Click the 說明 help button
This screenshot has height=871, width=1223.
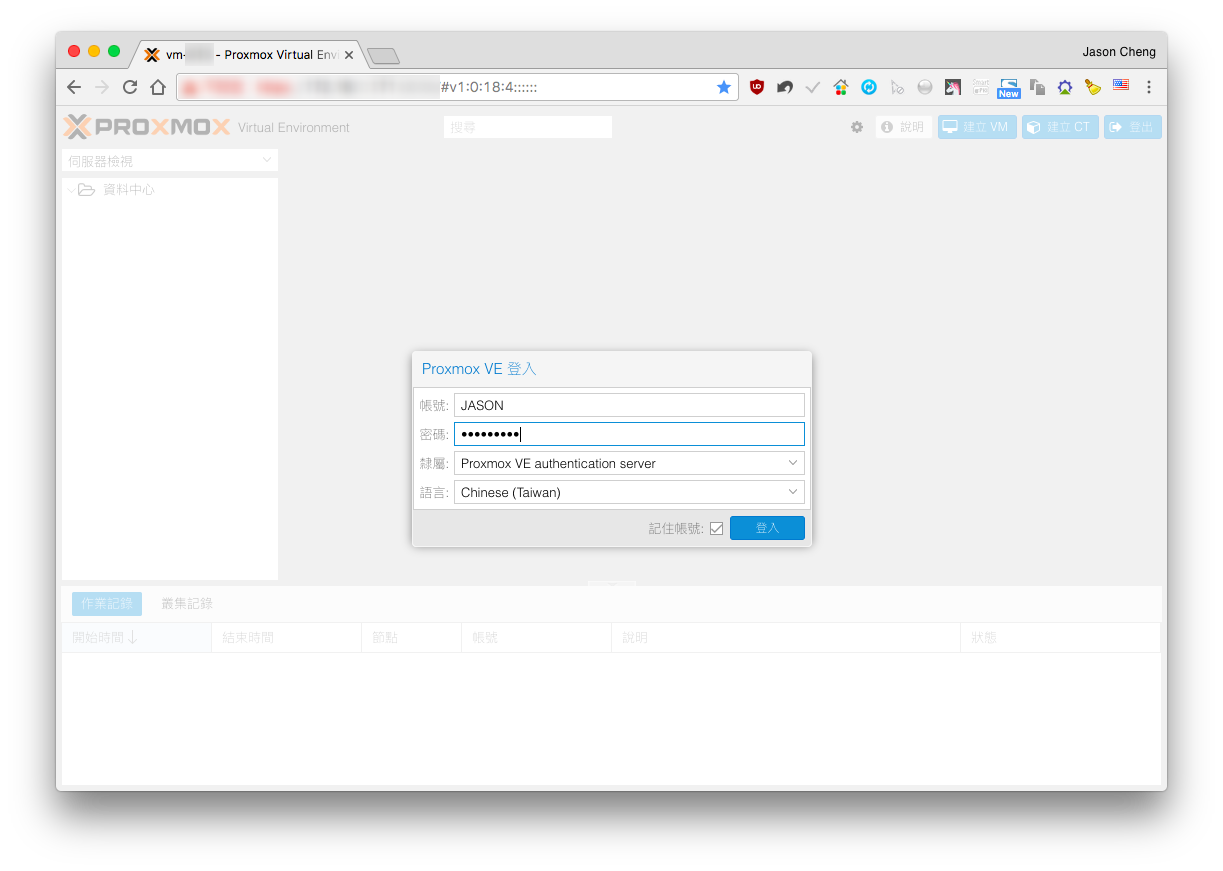point(904,127)
